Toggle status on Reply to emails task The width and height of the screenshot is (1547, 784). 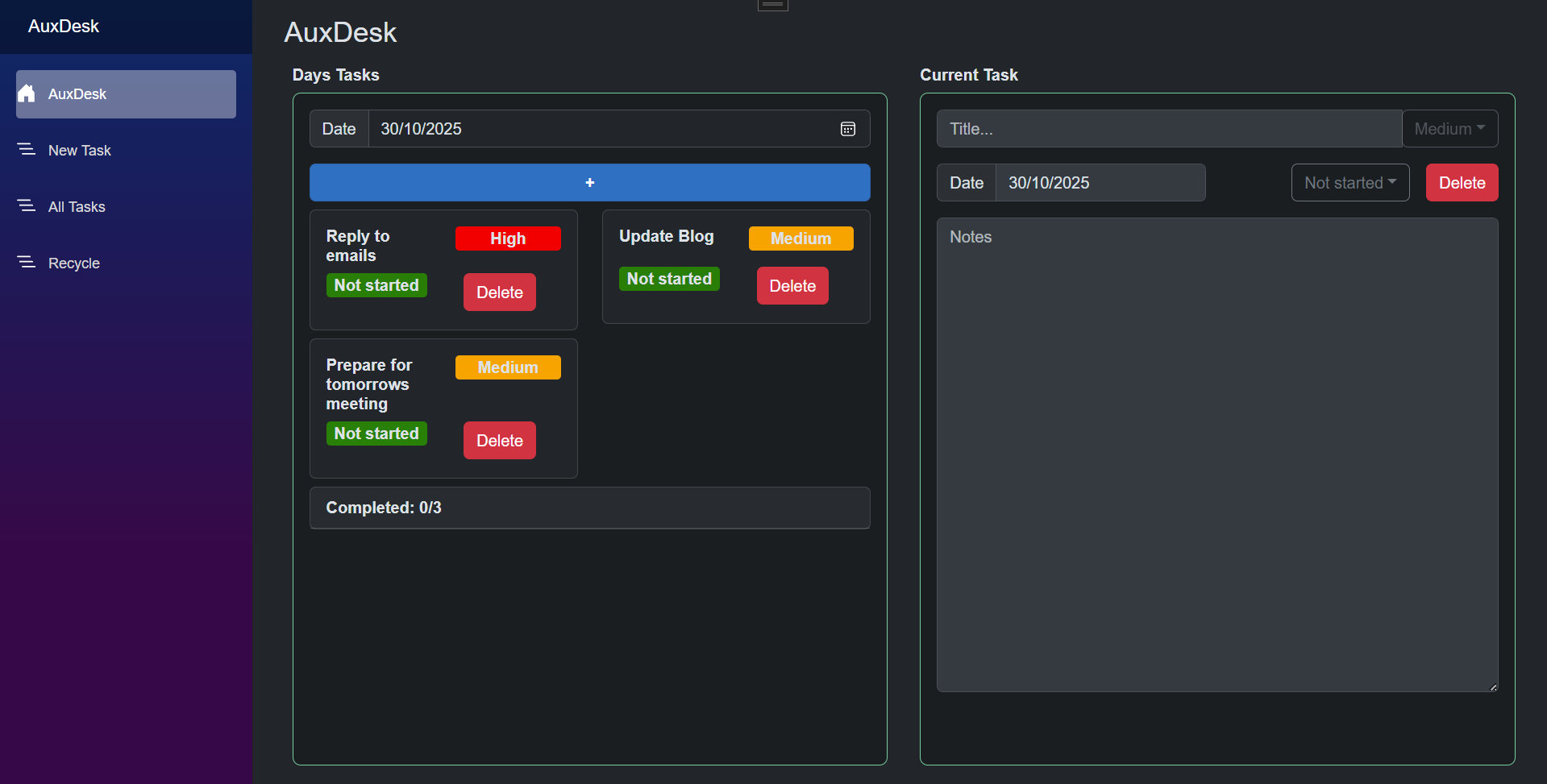point(376,285)
